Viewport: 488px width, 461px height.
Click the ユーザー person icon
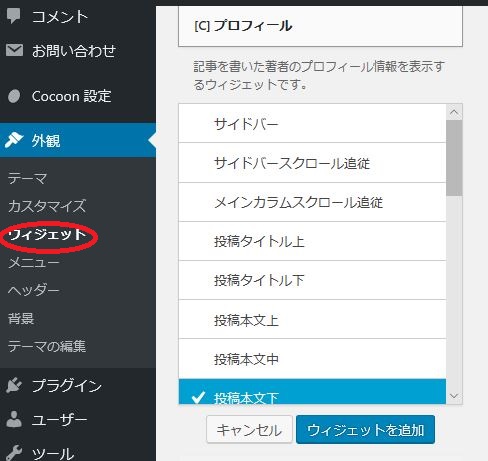click(x=14, y=419)
